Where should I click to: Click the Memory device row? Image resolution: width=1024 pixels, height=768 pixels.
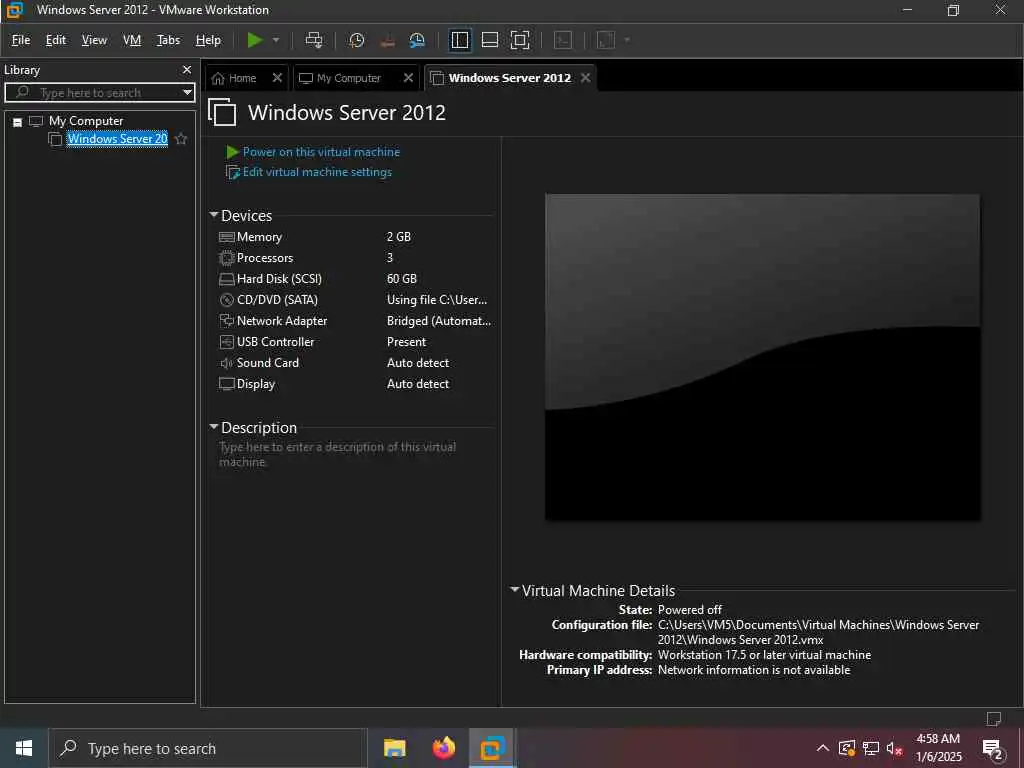click(355, 237)
